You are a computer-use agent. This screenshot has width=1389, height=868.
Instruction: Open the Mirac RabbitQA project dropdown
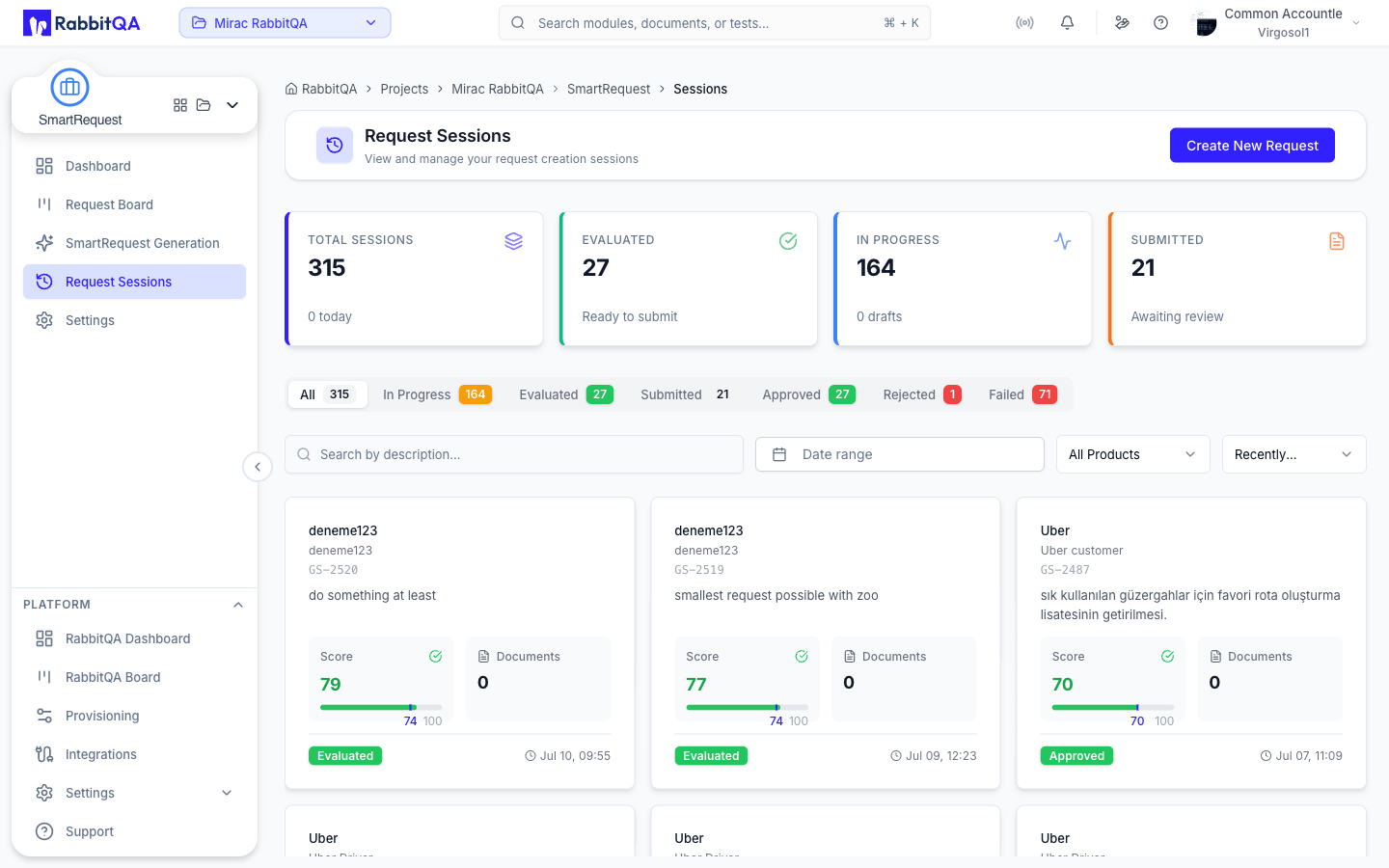pos(285,23)
